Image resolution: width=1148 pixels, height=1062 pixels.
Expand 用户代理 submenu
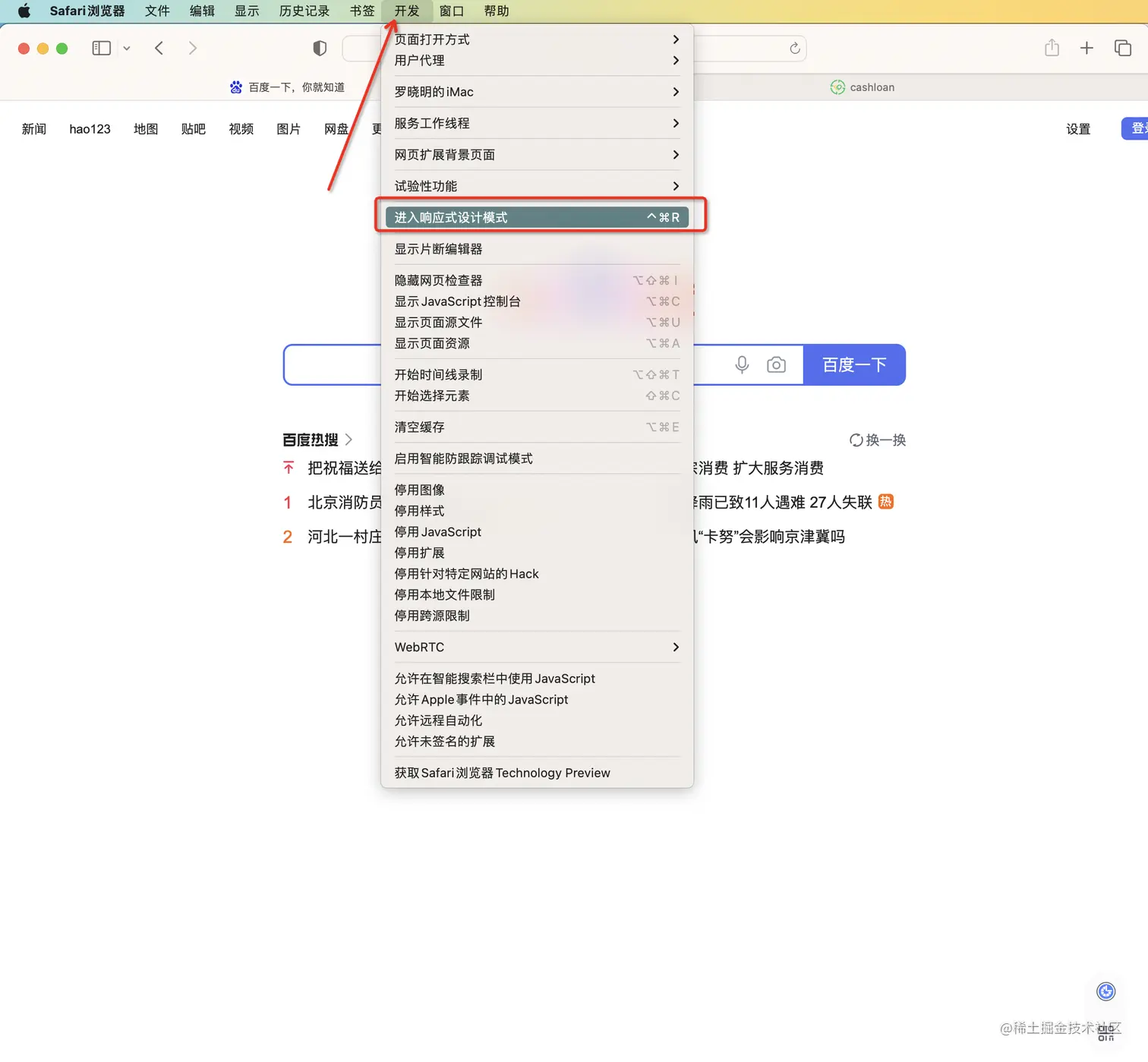pyautogui.click(x=537, y=61)
